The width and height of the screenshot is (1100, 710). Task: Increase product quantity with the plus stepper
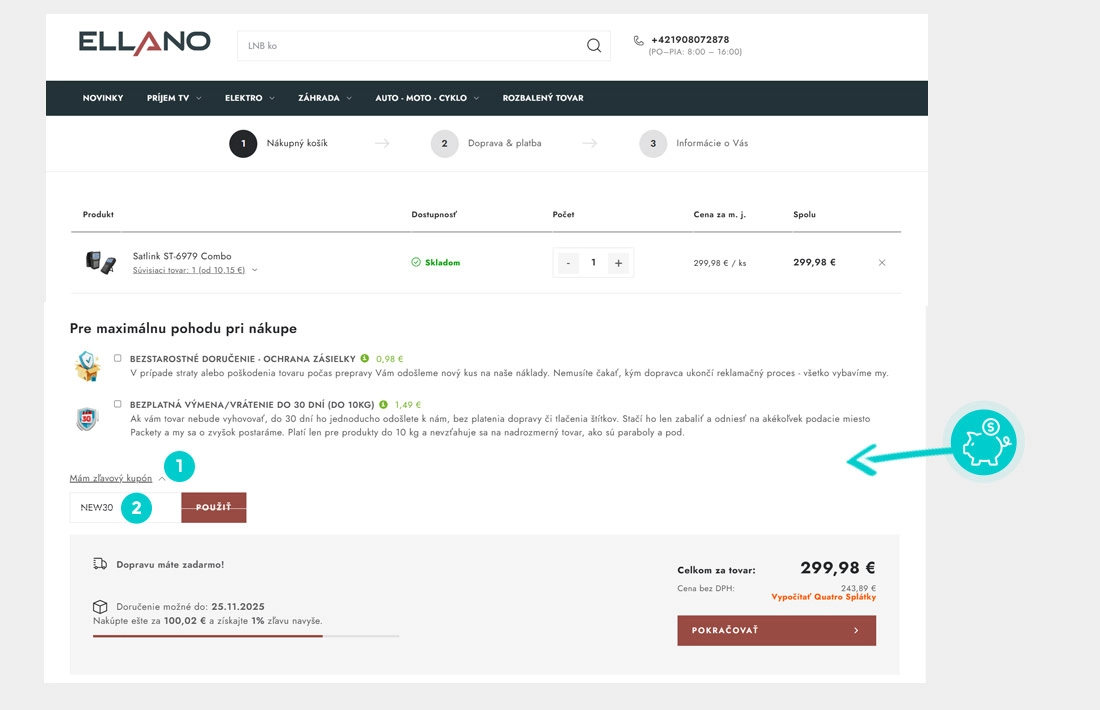pos(618,262)
